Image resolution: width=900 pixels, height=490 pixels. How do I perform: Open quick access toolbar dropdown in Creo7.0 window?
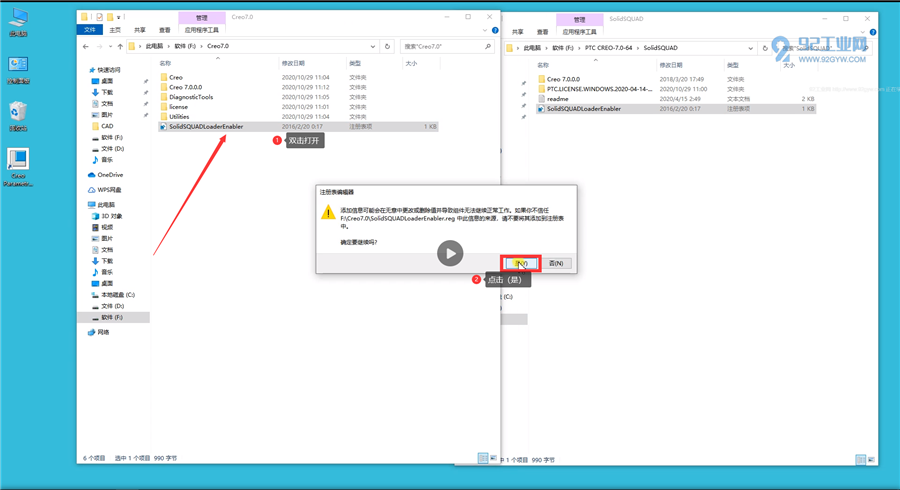pos(119,17)
